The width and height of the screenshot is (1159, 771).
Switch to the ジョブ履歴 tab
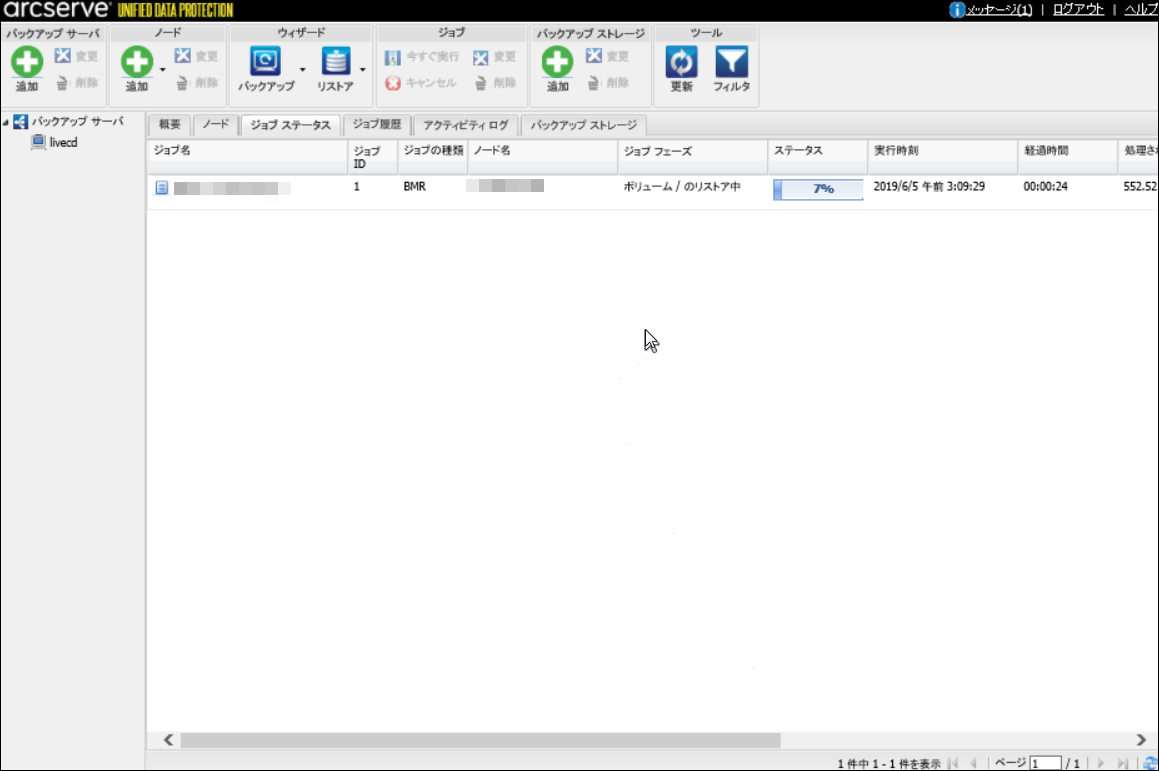click(377, 125)
